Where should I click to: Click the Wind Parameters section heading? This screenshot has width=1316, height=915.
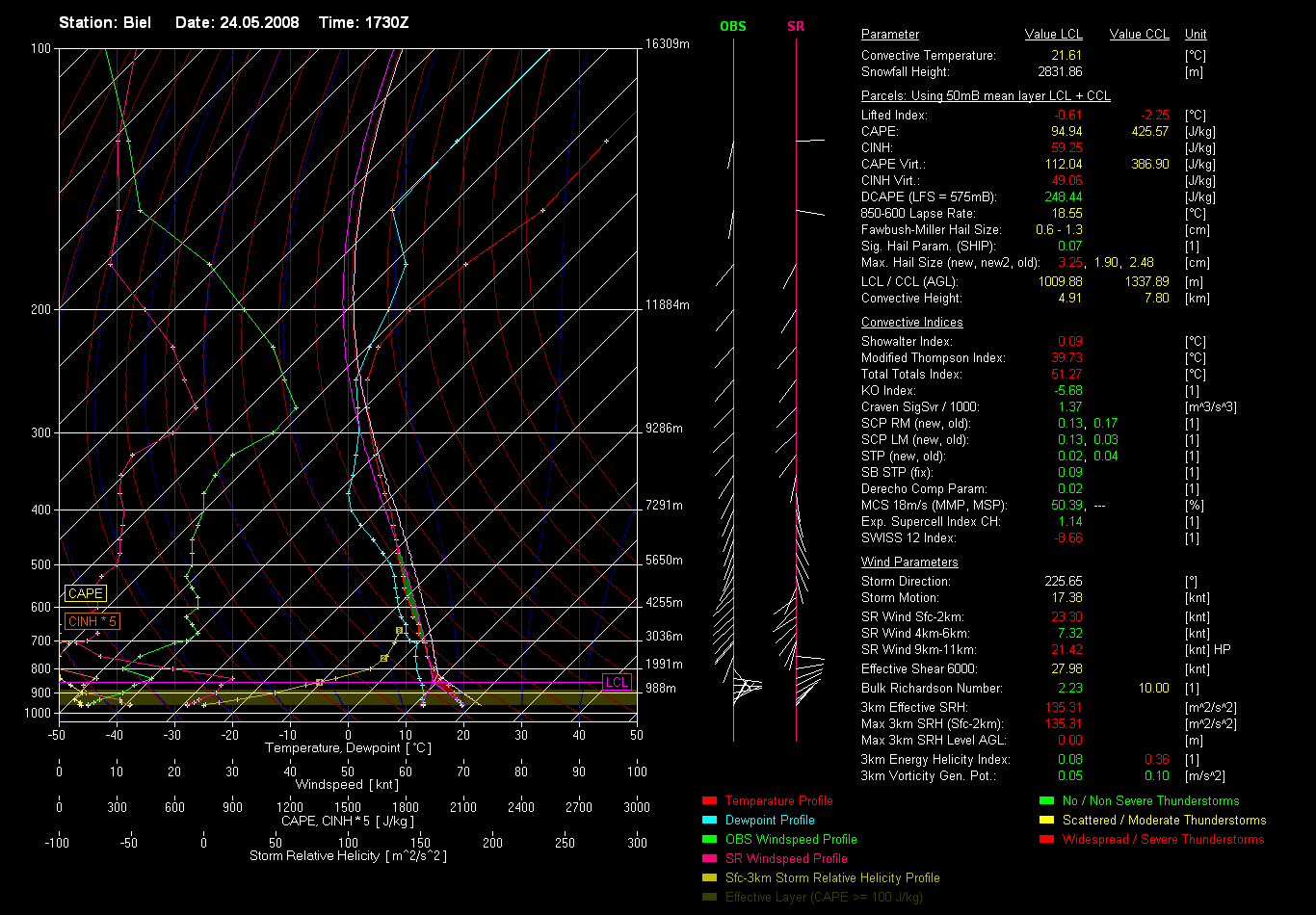click(909, 562)
